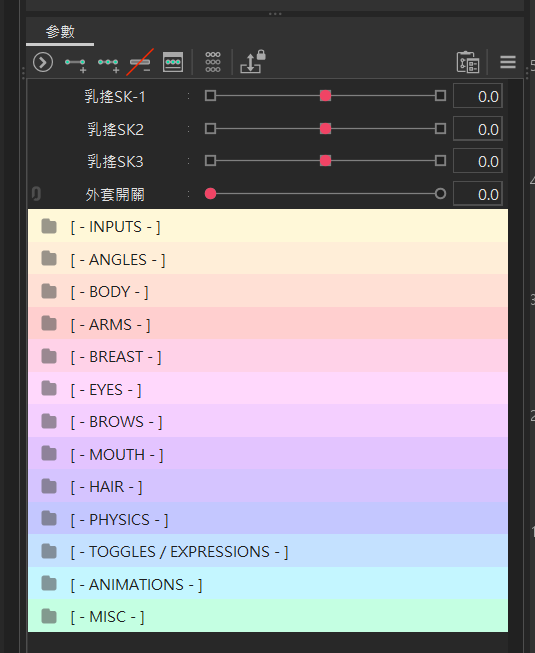This screenshot has height=653, width=535.
Task: Expand the [ - INPUTS - ] folder
Action: (268, 226)
